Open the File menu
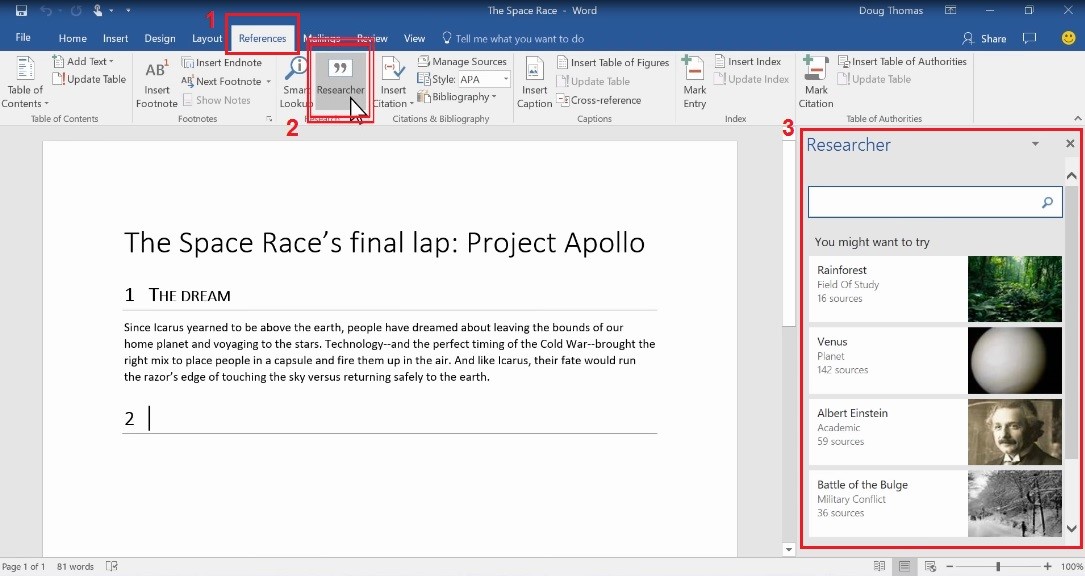Viewport: 1085px width, 576px height. (23, 37)
